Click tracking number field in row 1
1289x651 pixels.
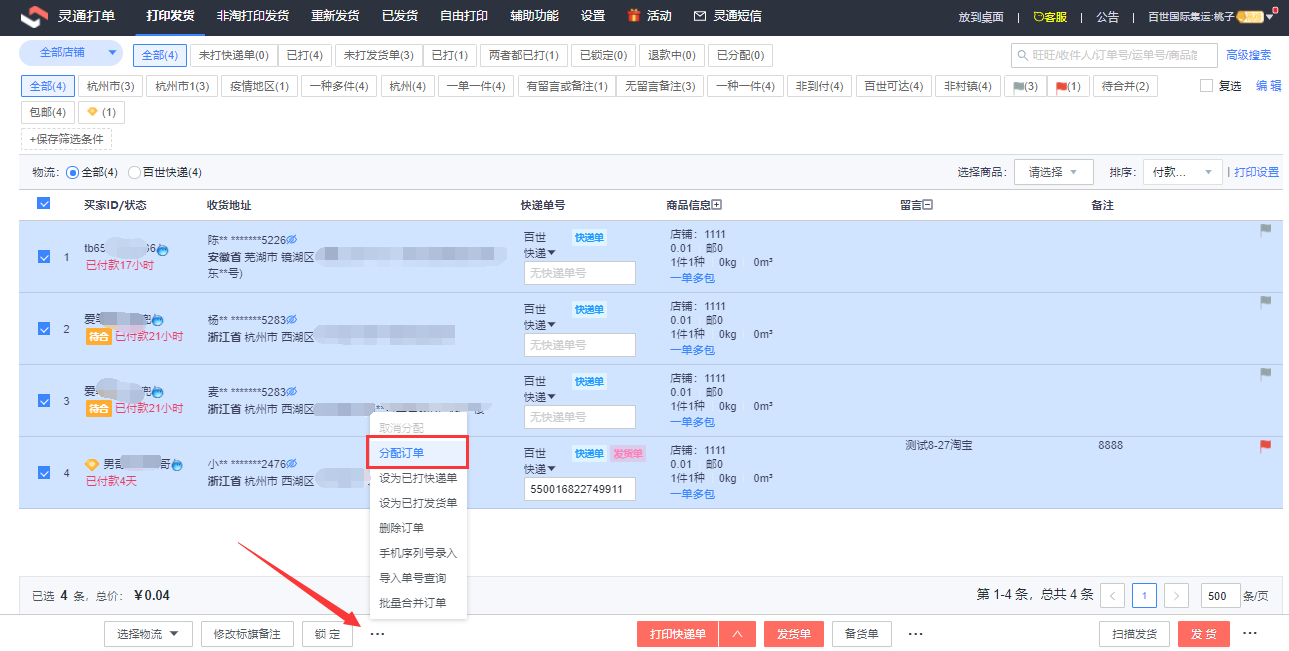tap(580, 273)
